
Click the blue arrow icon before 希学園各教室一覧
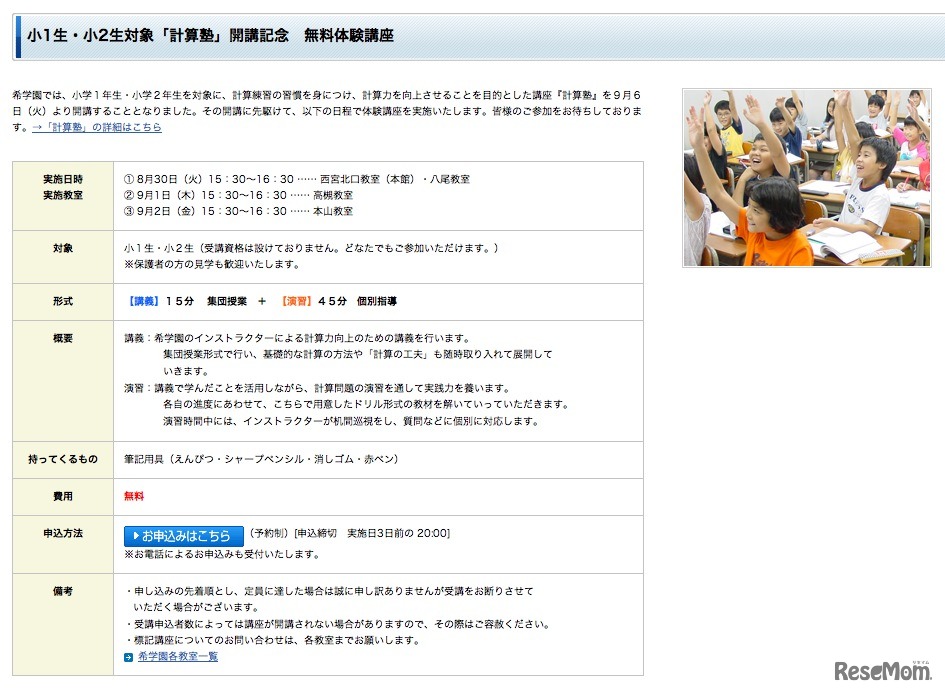(128, 659)
